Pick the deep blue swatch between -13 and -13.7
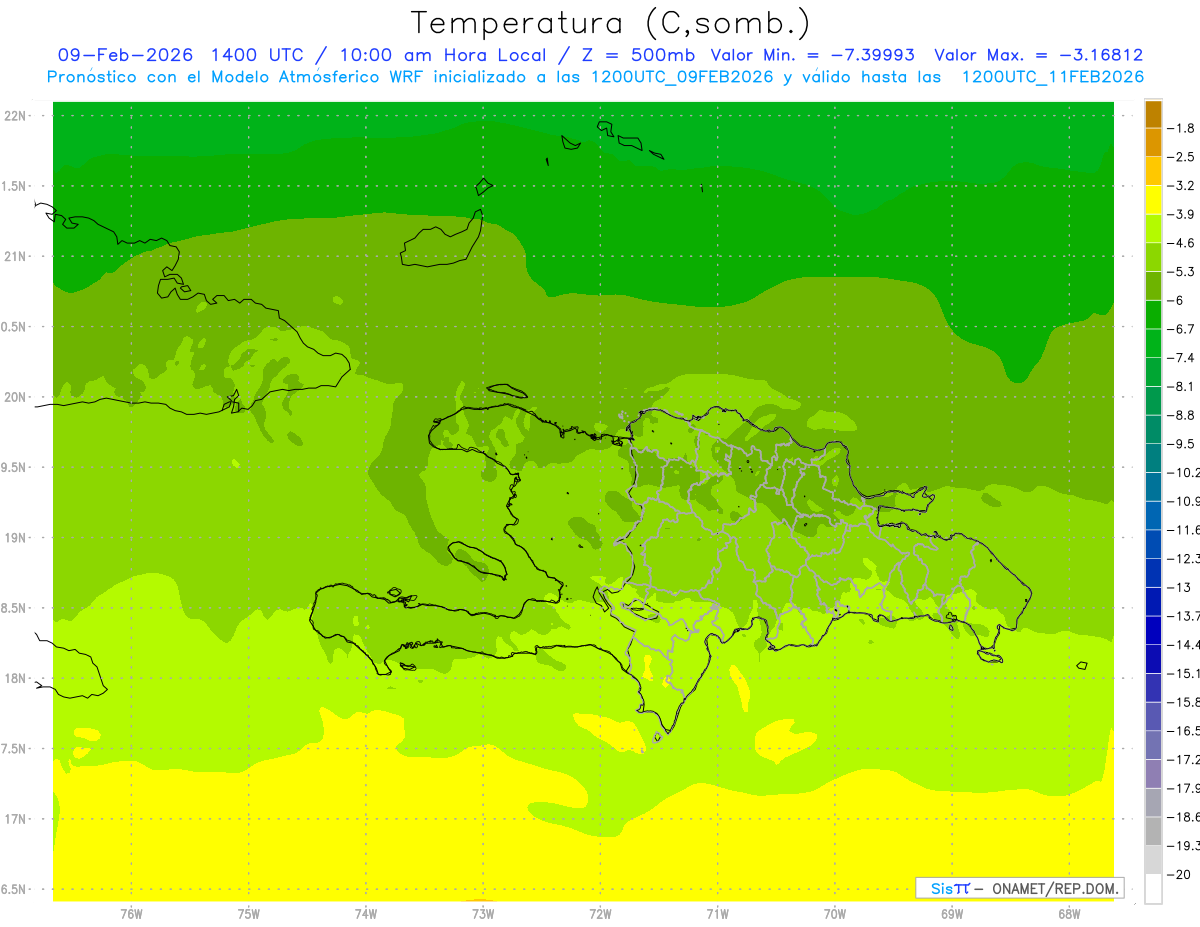 click(x=1153, y=602)
